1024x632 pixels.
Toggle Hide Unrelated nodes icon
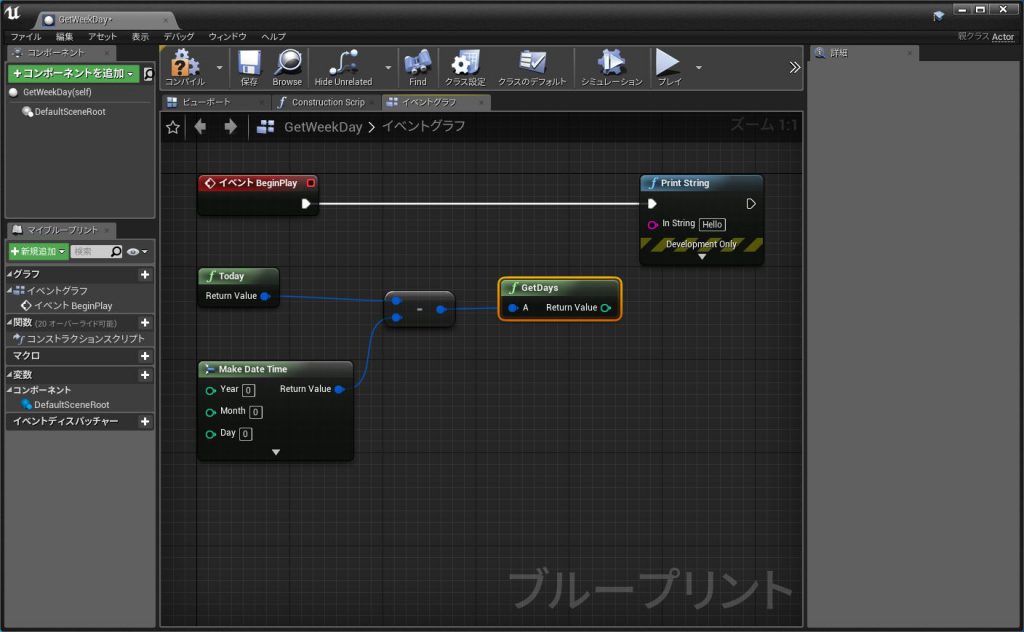pyautogui.click(x=344, y=67)
